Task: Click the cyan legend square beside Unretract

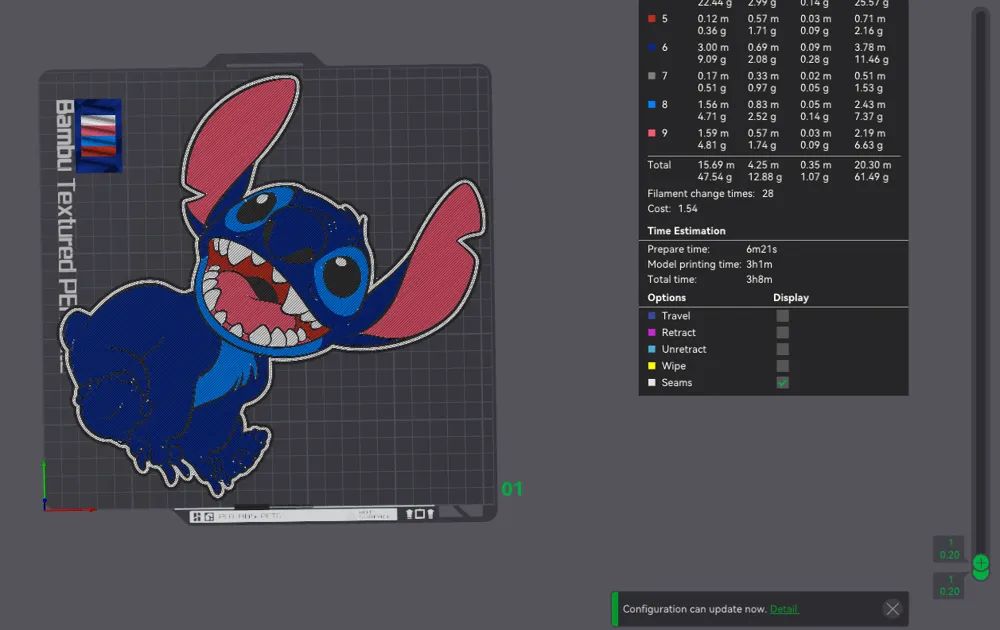Action: pos(652,349)
